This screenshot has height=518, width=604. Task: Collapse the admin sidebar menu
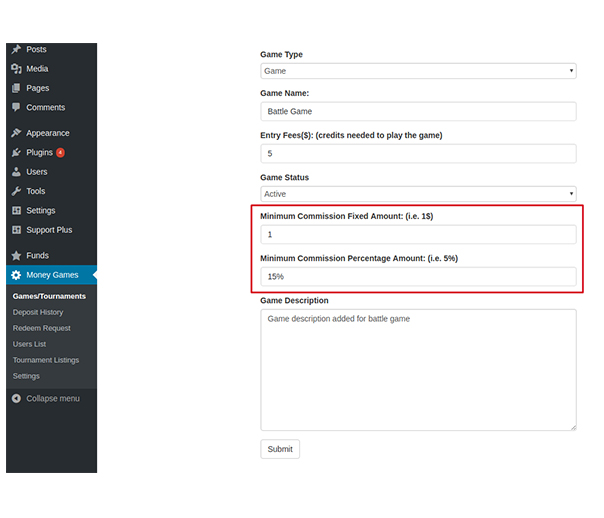52,398
